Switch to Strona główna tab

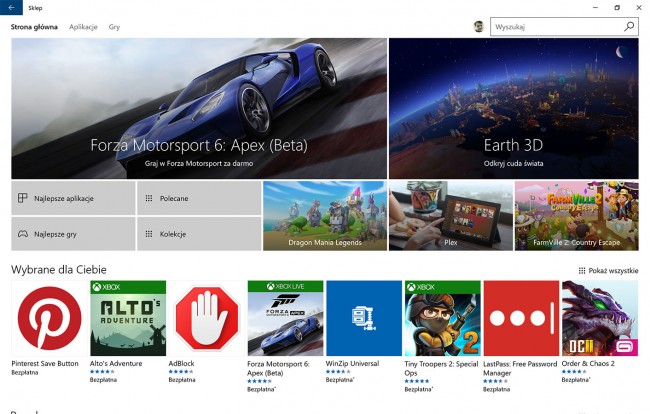coord(34,27)
